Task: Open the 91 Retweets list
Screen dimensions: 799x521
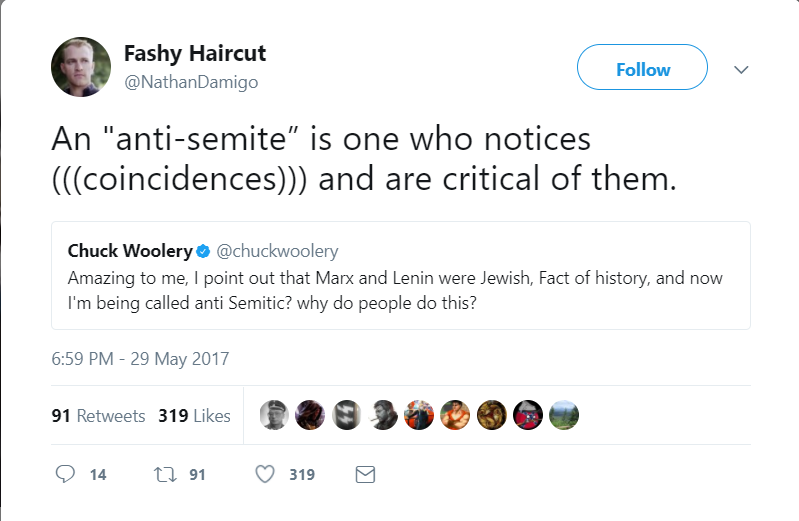Action: point(98,416)
